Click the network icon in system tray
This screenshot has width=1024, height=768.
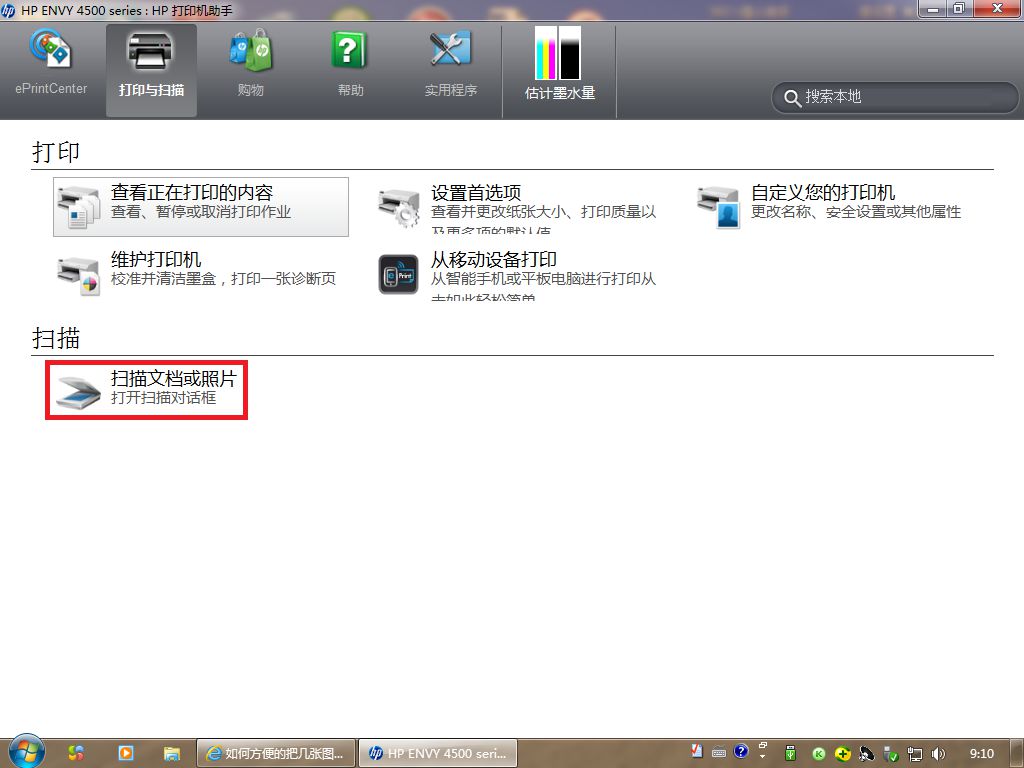point(915,754)
